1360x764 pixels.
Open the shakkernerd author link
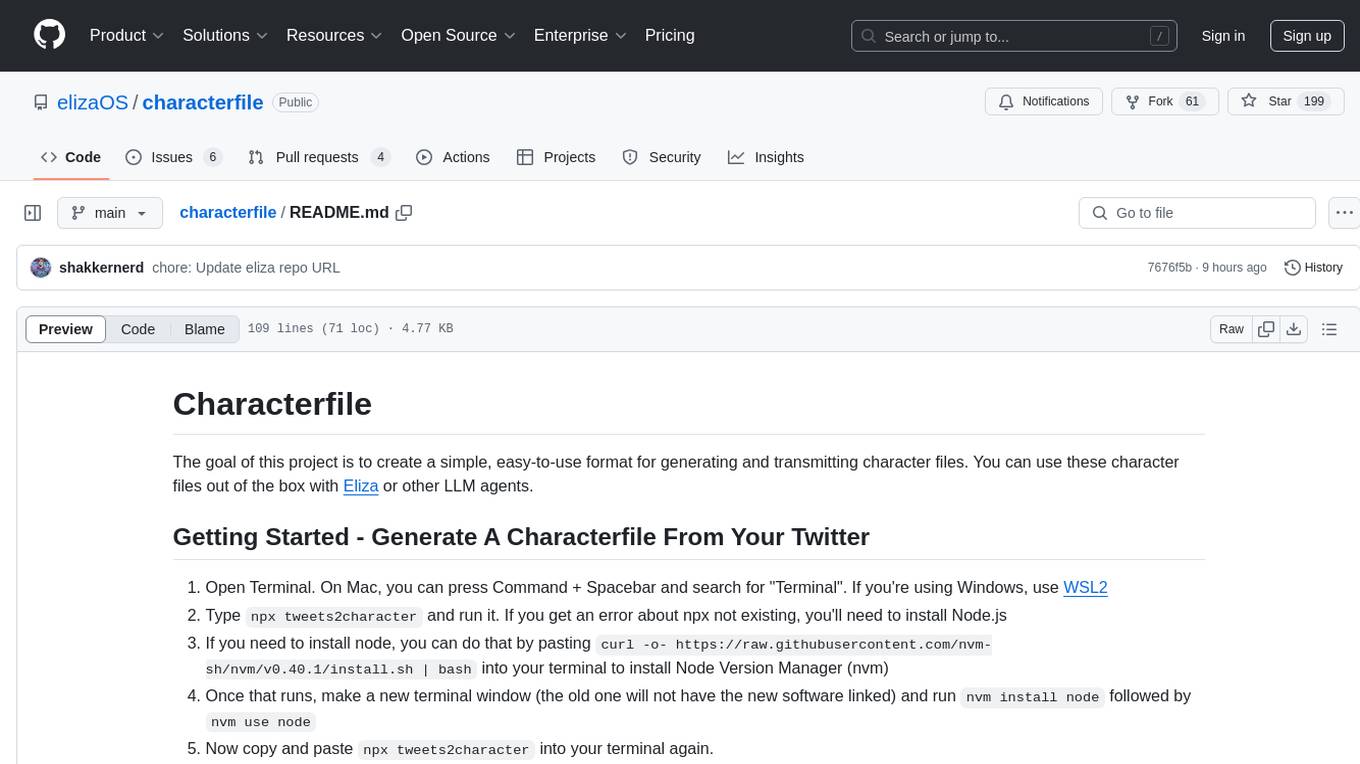[101, 268]
